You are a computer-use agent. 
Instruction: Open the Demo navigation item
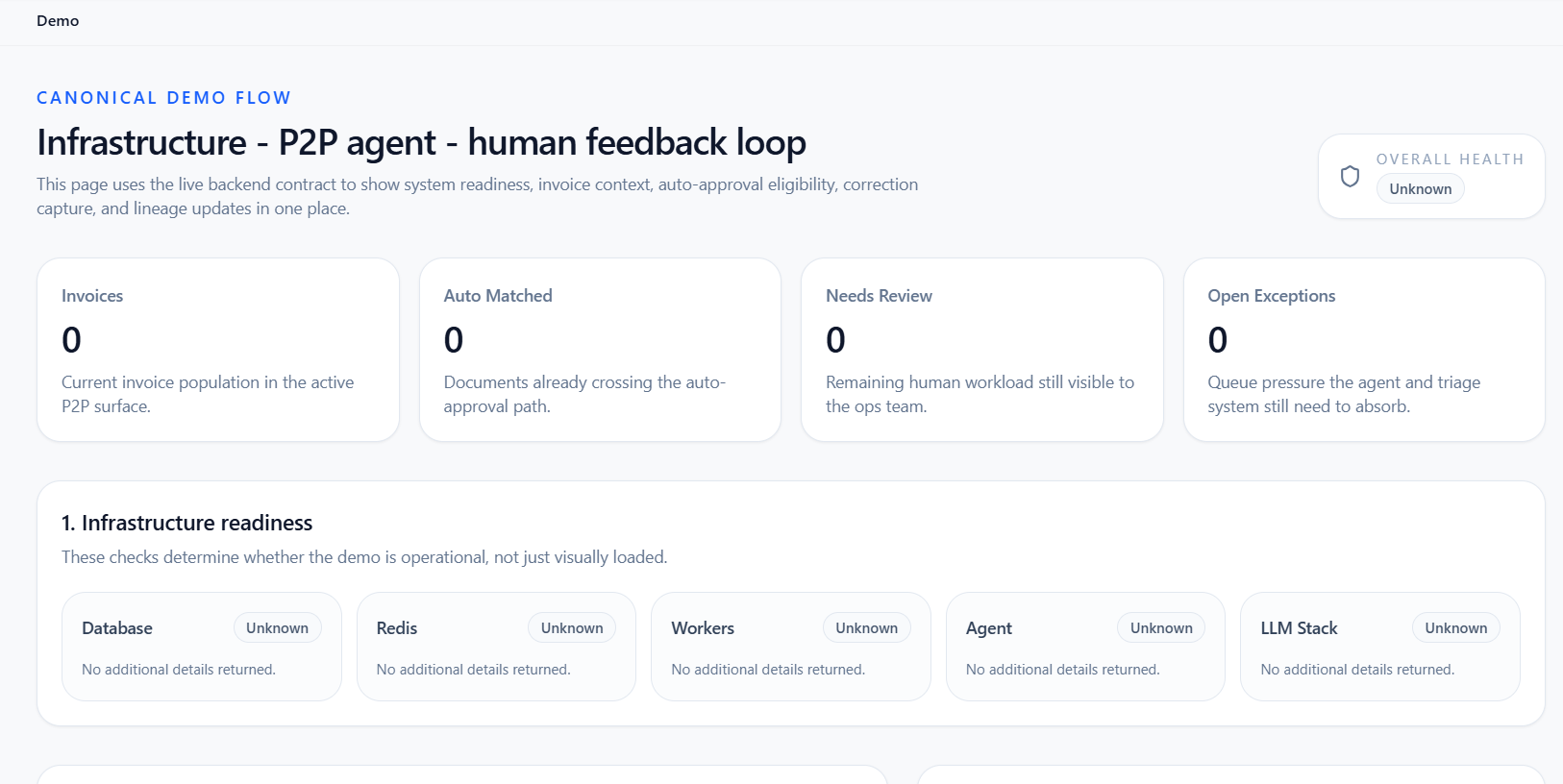(x=58, y=21)
